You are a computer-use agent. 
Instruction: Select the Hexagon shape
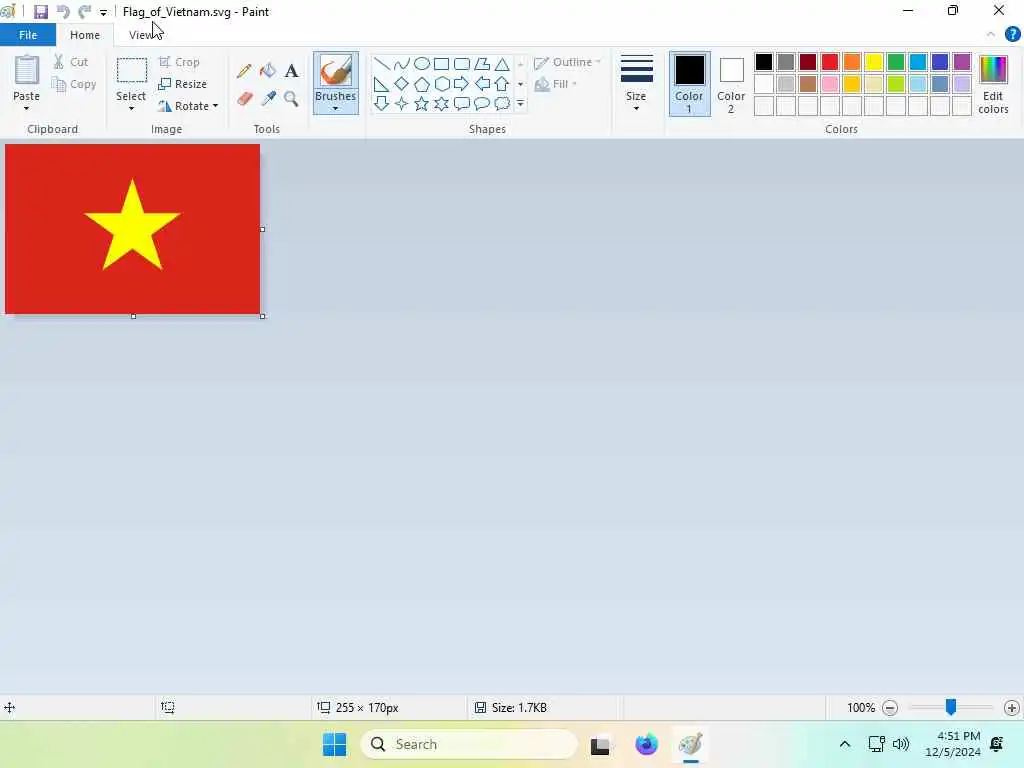441,84
